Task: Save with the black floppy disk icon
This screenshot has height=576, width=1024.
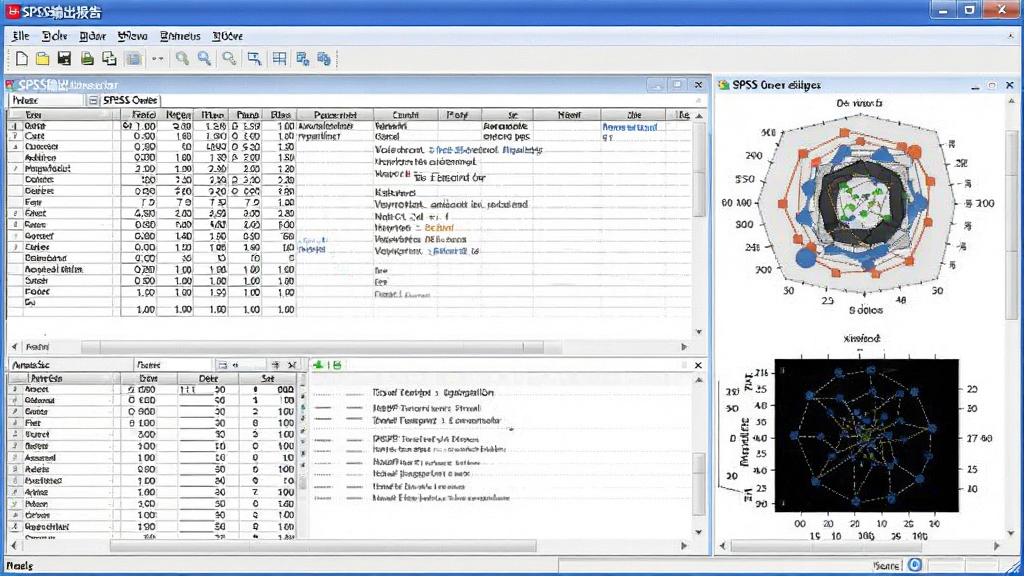Action: [64, 59]
